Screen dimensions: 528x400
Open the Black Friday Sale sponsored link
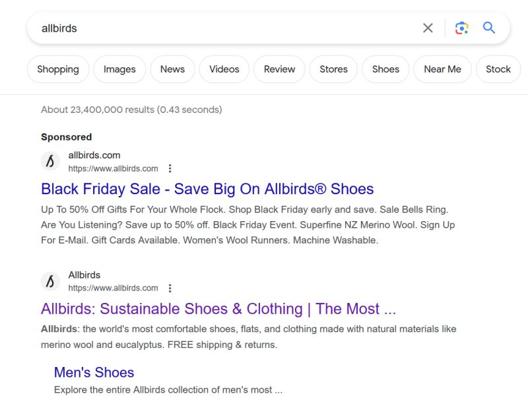pos(207,189)
